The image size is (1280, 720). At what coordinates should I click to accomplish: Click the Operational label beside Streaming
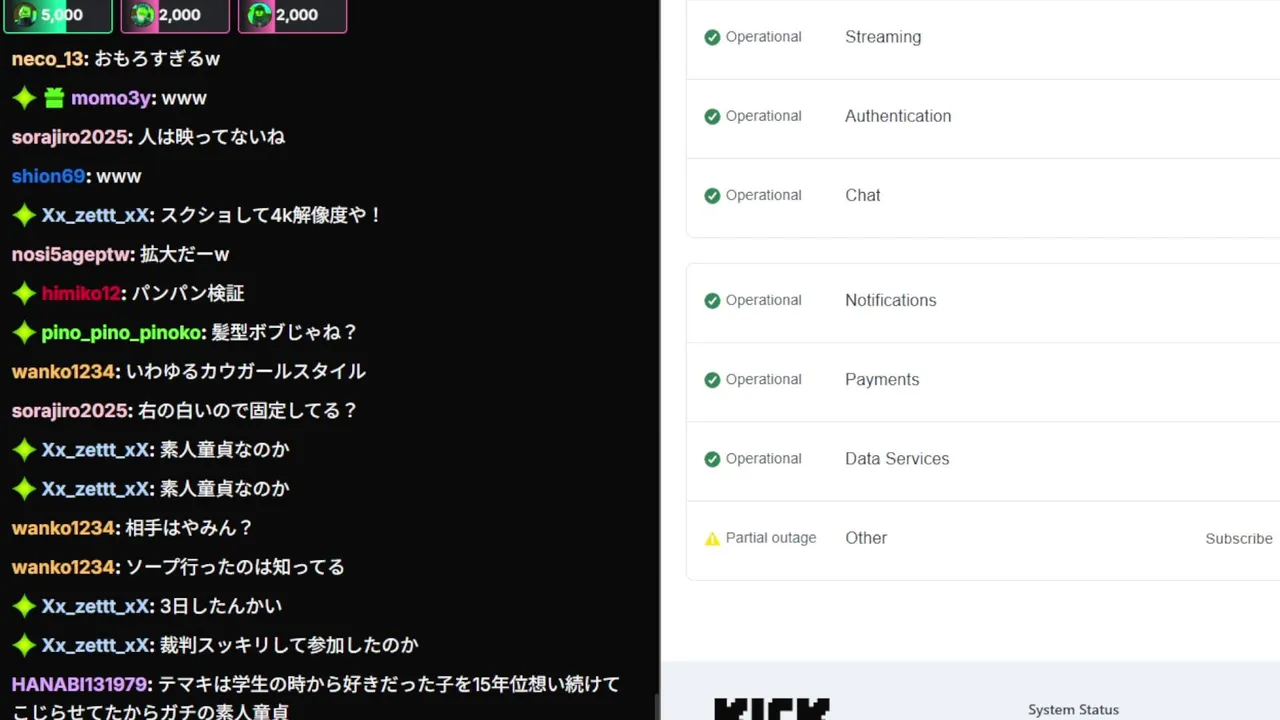click(764, 37)
